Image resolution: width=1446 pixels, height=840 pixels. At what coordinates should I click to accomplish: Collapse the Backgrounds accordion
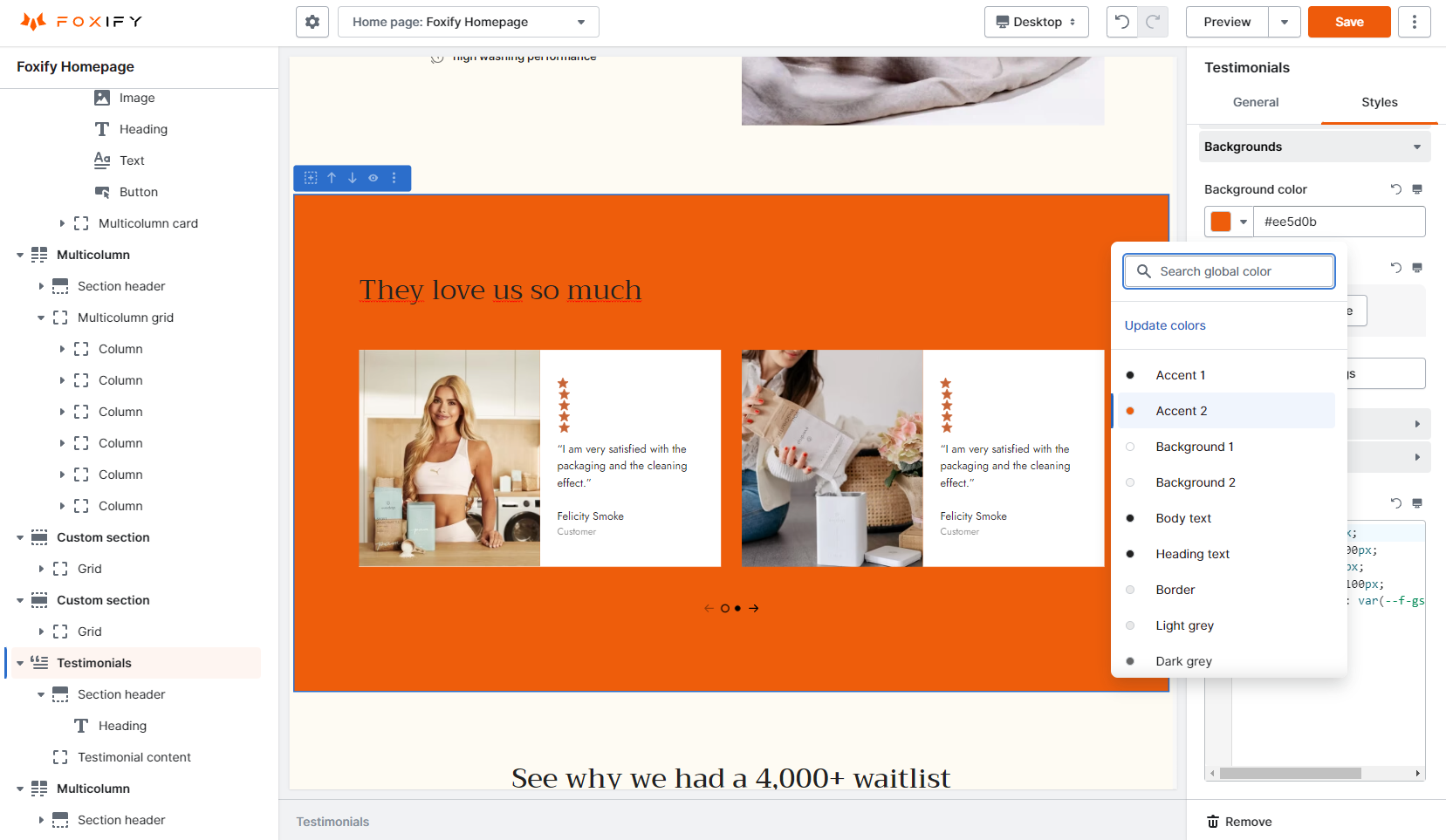point(1314,147)
